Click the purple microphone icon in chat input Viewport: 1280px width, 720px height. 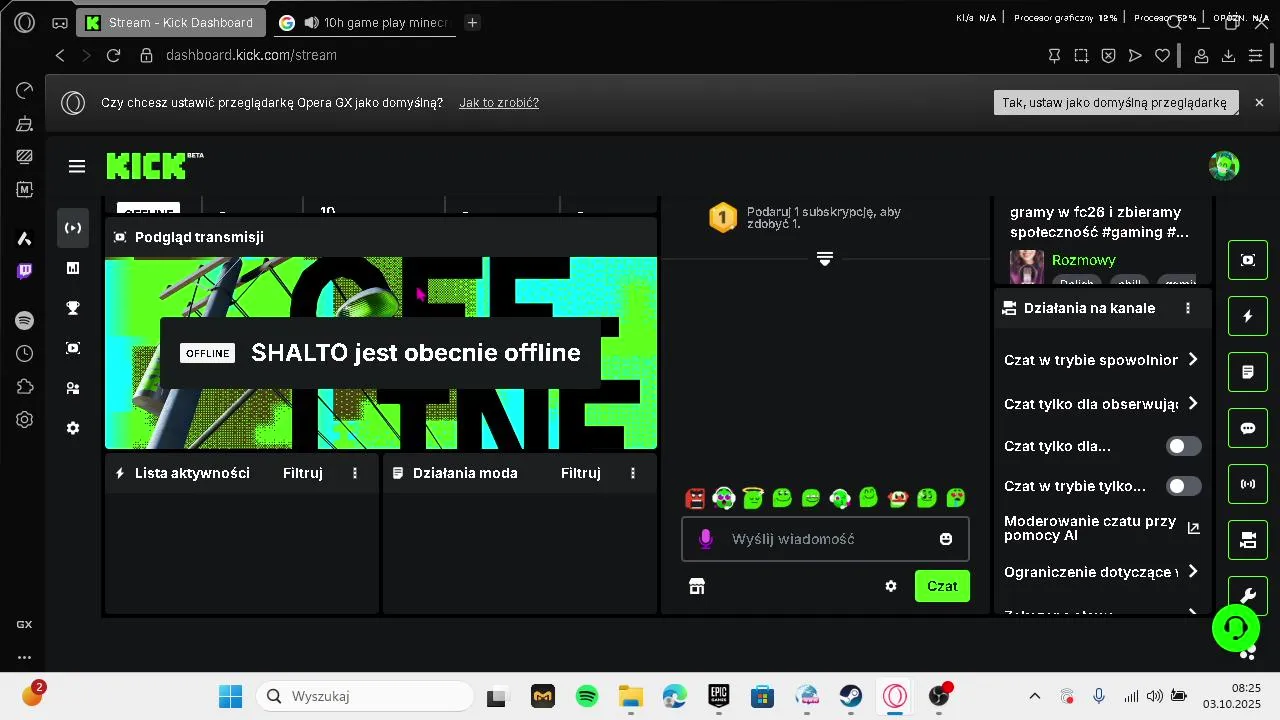click(706, 539)
